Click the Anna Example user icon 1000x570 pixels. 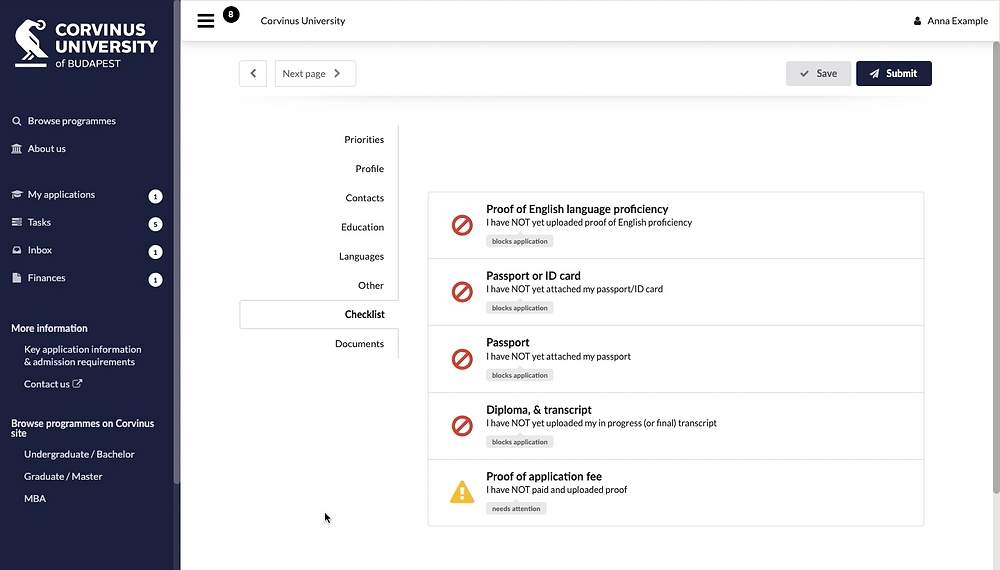point(917,21)
